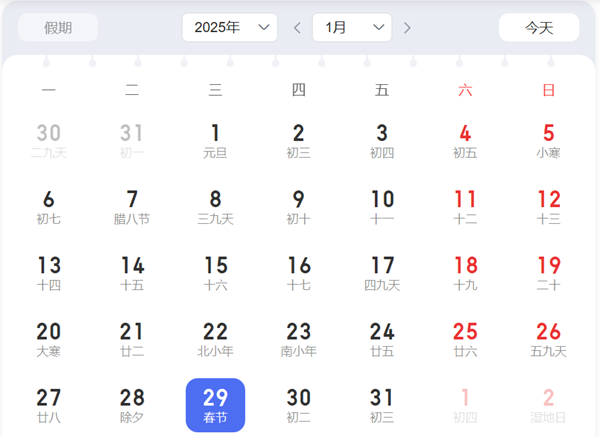Pick Sunday January 12 date
This screenshot has height=437, width=600.
coord(548,207)
